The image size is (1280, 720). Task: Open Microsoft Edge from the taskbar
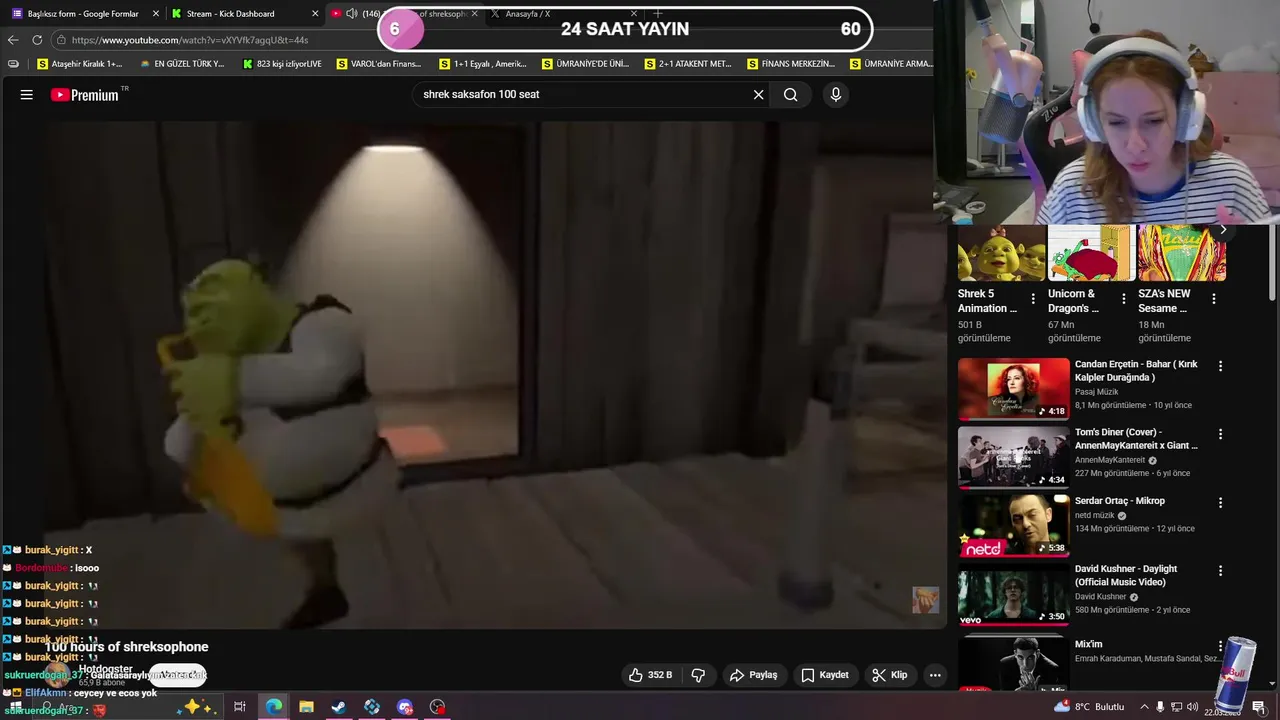pyautogui.click(x=273, y=707)
